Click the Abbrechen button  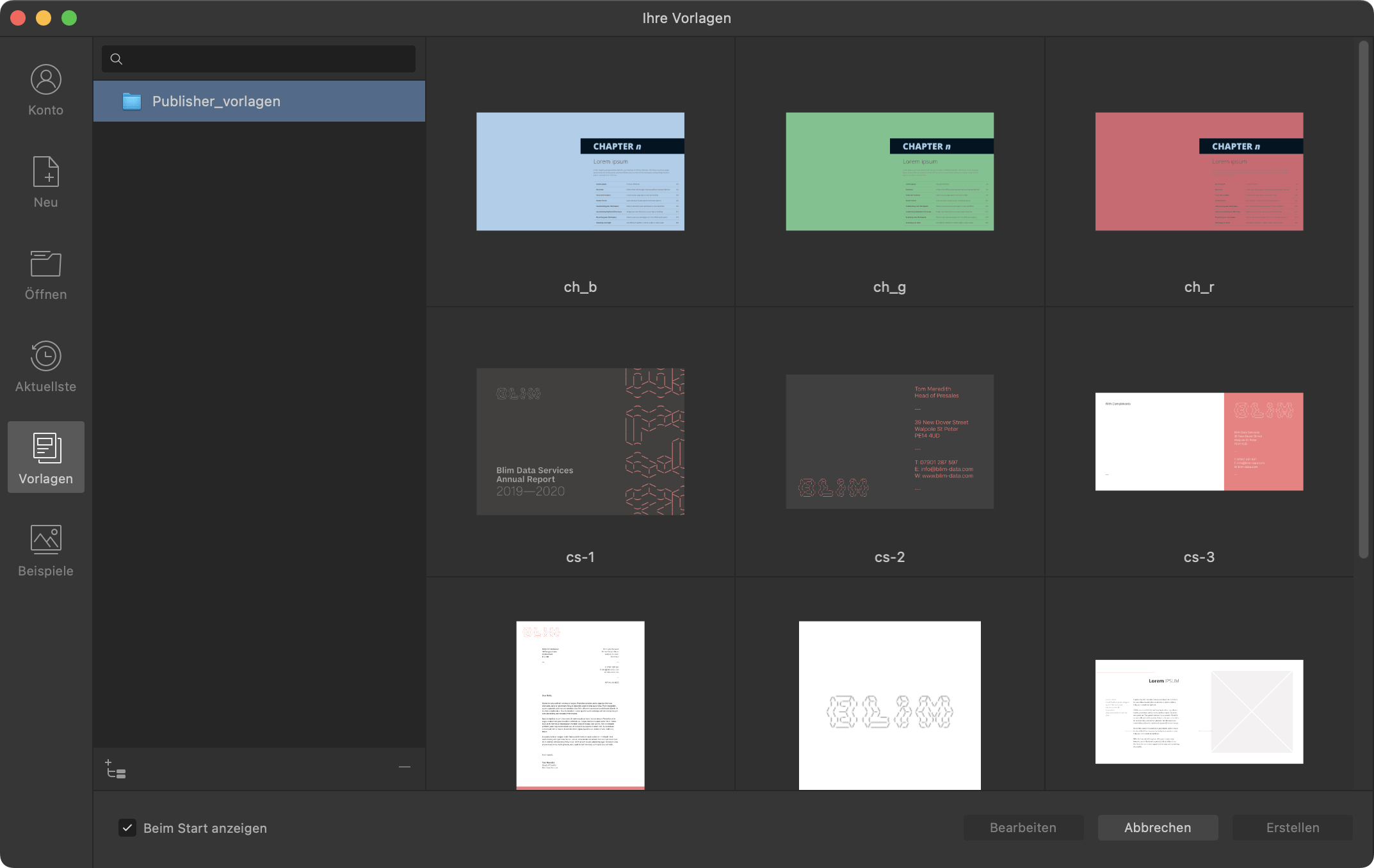pyautogui.click(x=1157, y=827)
